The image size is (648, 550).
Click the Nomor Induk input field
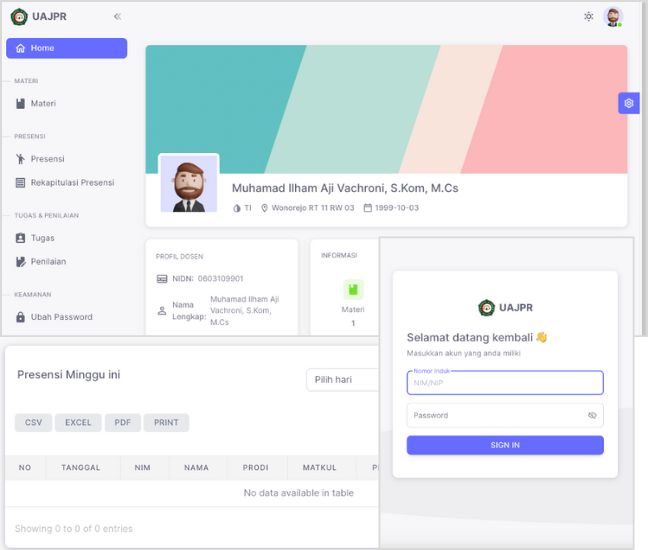pos(504,383)
